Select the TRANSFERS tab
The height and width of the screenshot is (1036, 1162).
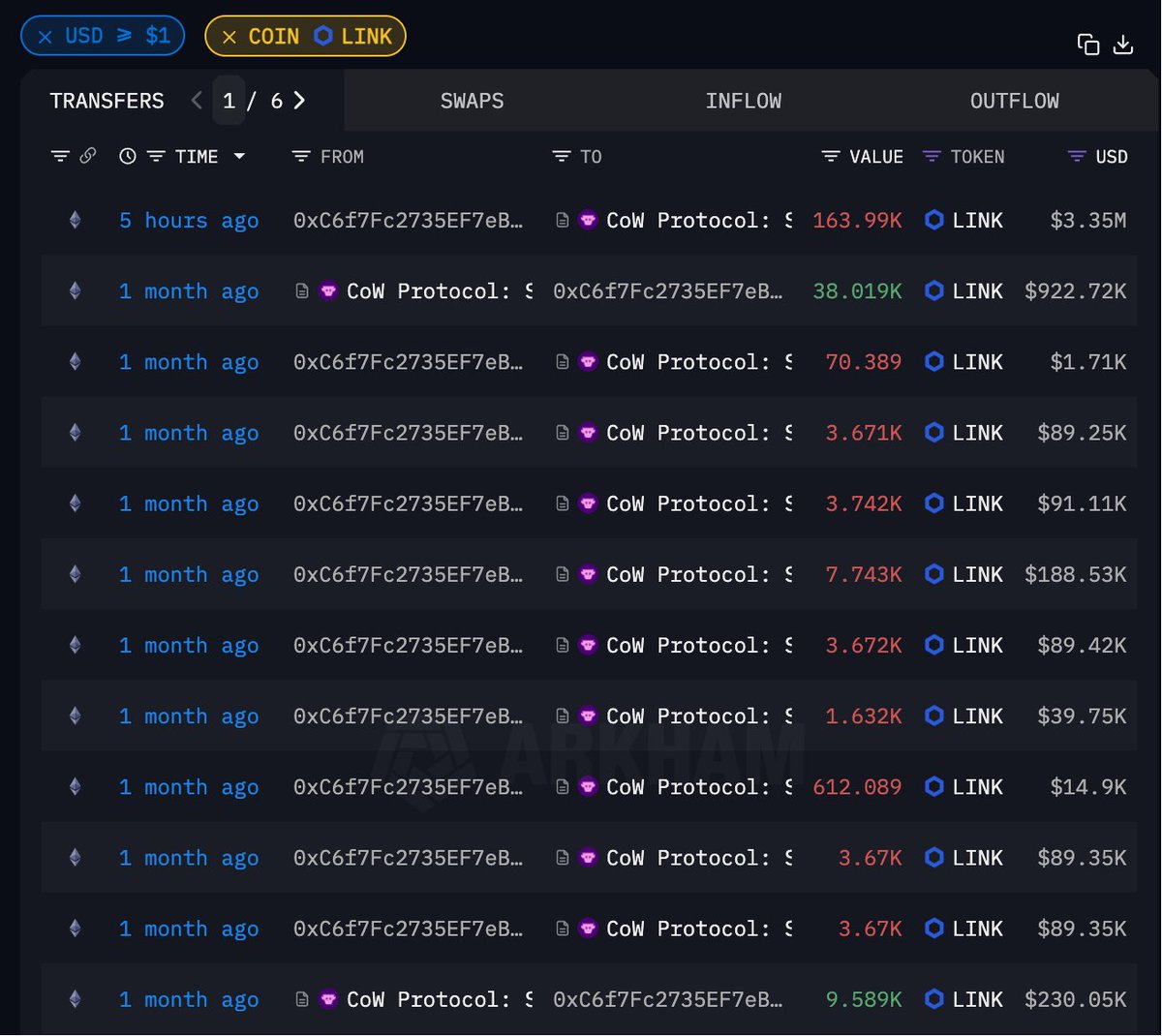(107, 101)
